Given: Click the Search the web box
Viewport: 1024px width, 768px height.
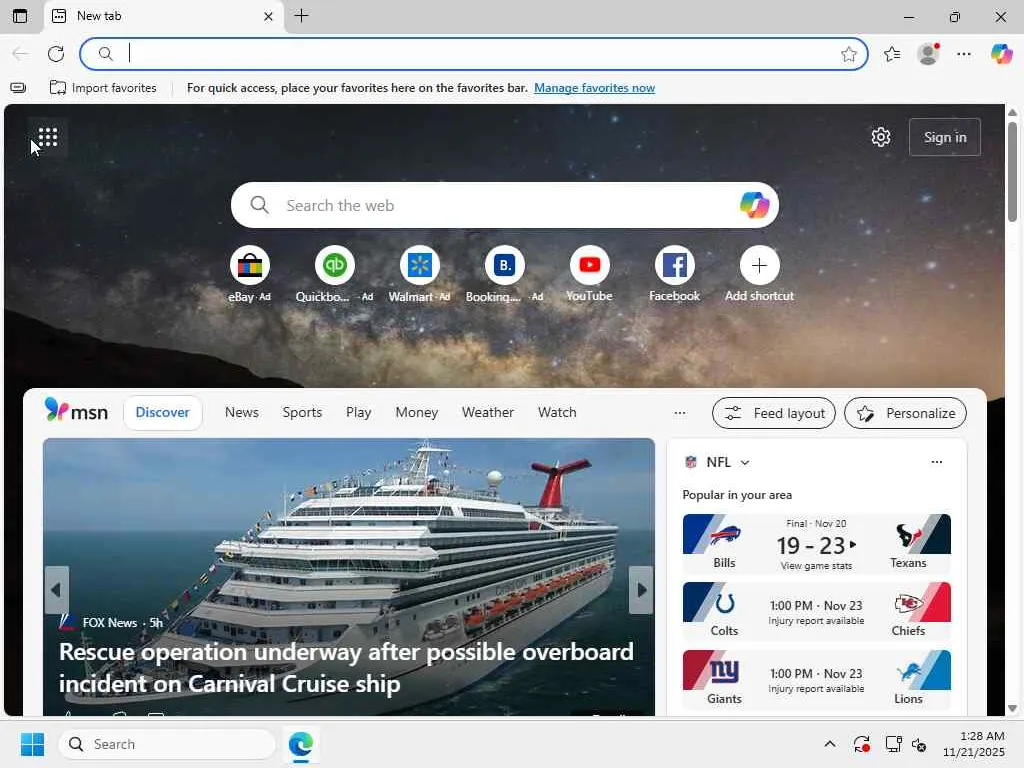Looking at the screenshot, I should coord(505,205).
